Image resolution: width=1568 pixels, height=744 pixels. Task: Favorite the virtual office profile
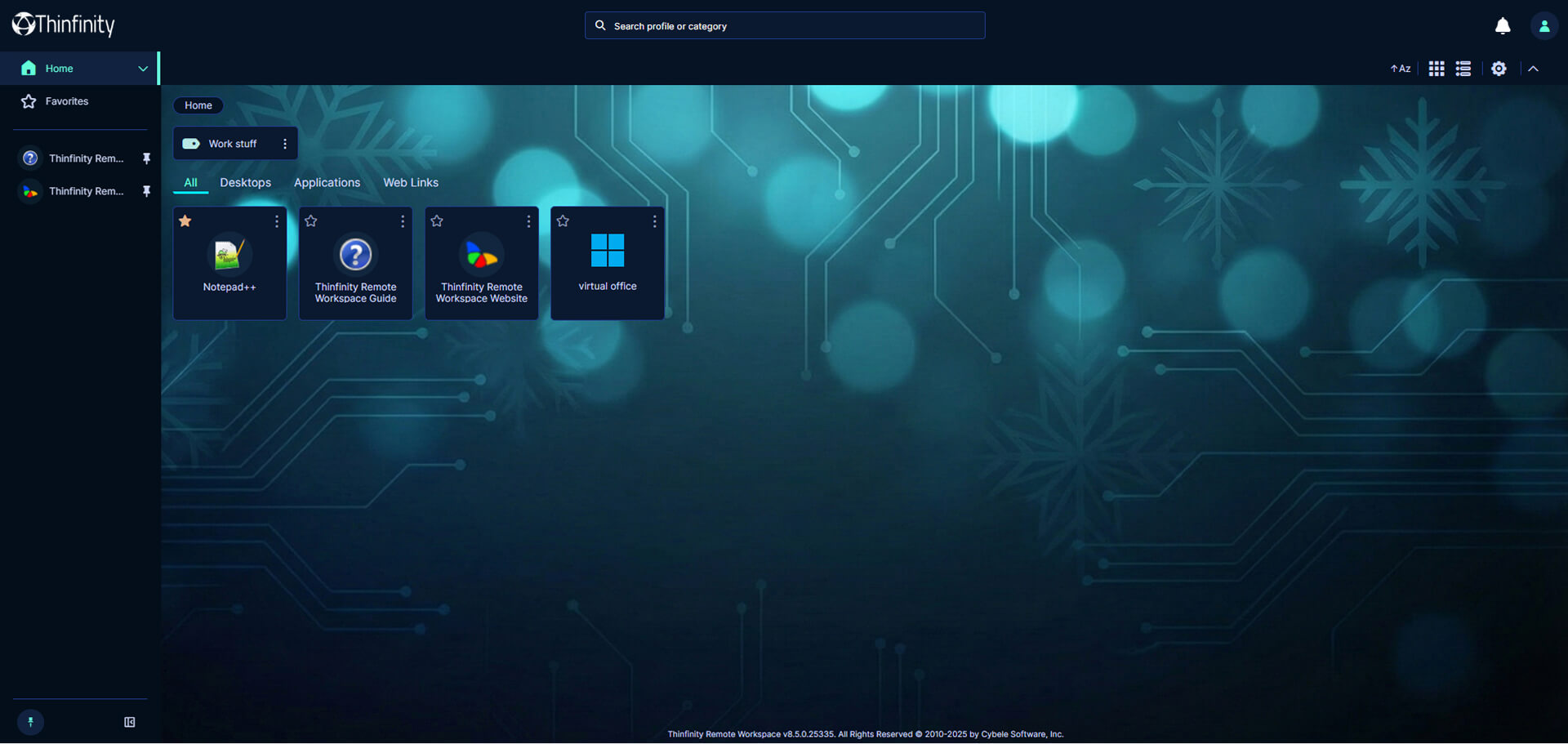coord(563,221)
